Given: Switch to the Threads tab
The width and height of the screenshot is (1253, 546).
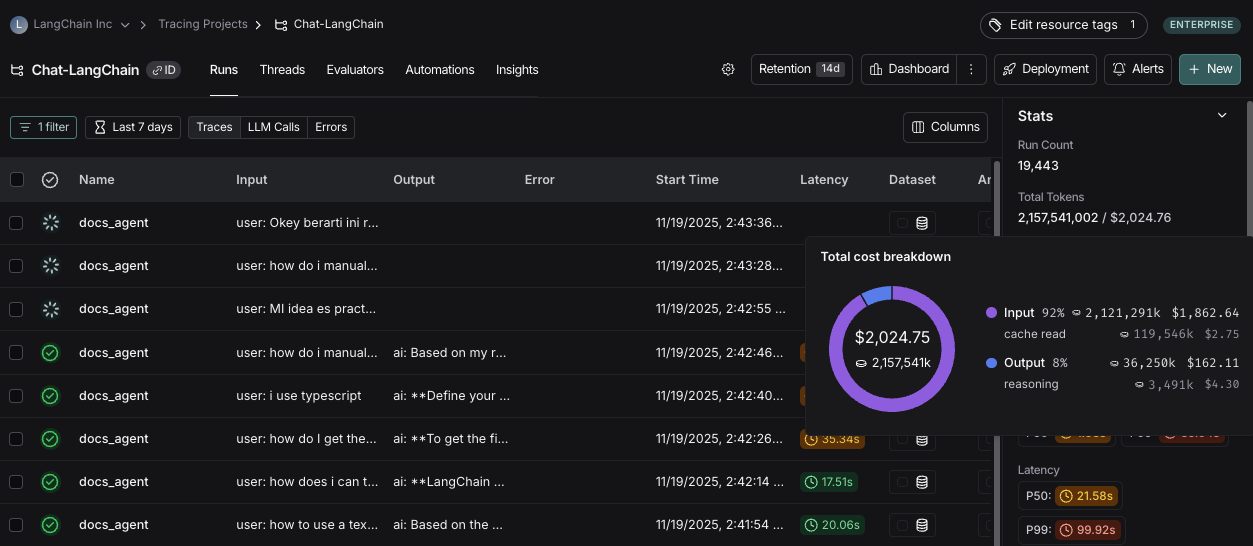Looking at the screenshot, I should pos(282,70).
